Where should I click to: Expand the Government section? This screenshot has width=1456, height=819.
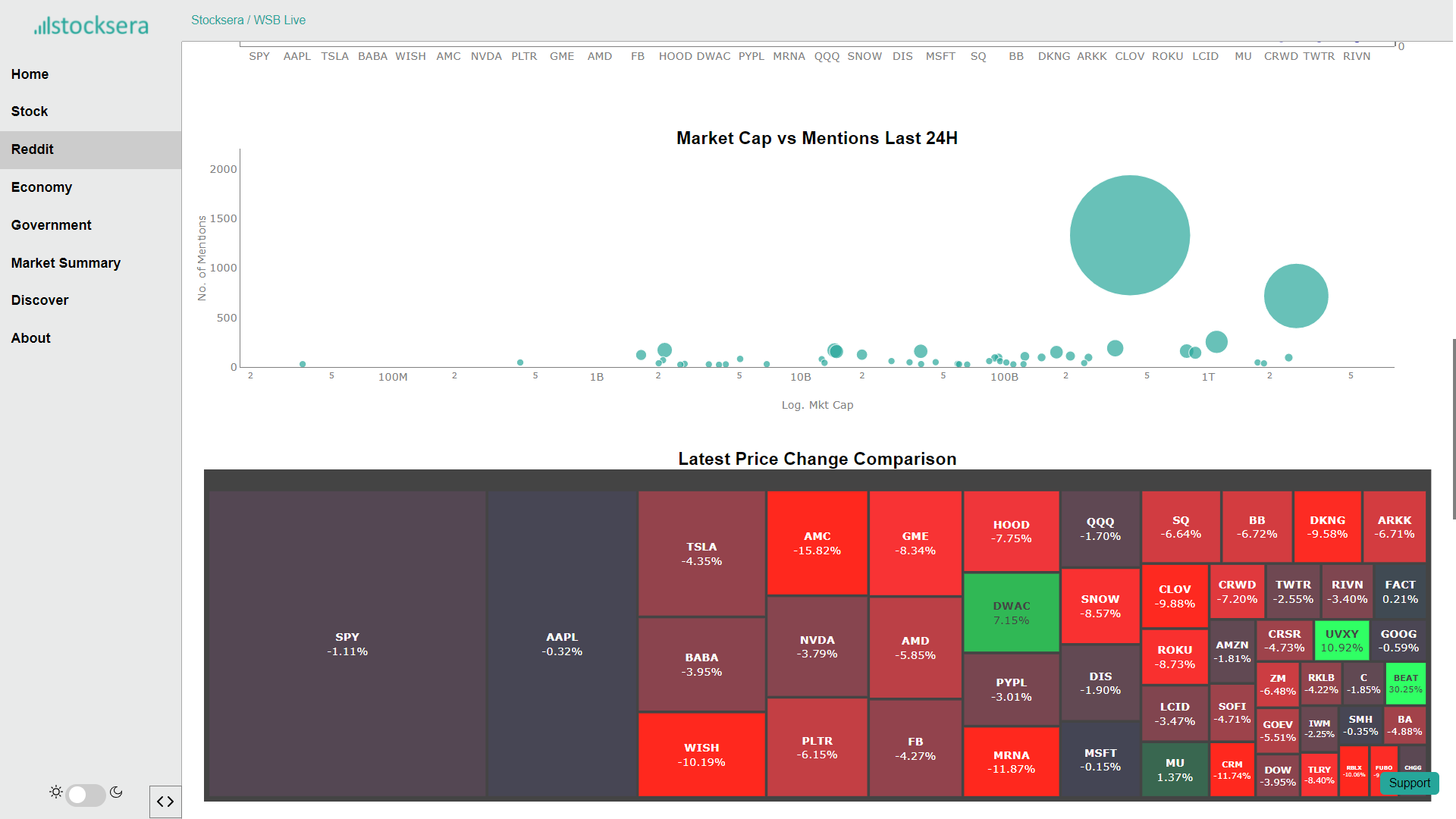[51, 225]
